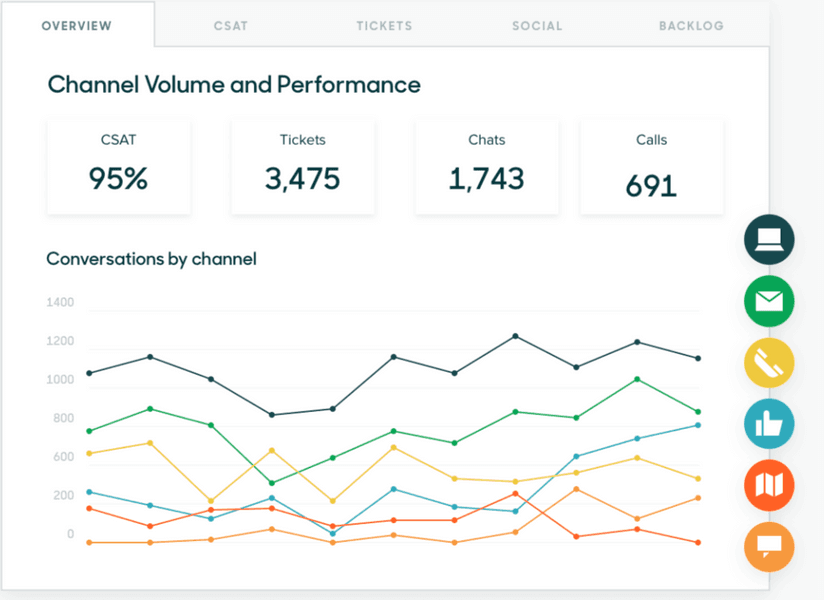Select the Social tab
The height and width of the screenshot is (600, 824).
coord(537,26)
